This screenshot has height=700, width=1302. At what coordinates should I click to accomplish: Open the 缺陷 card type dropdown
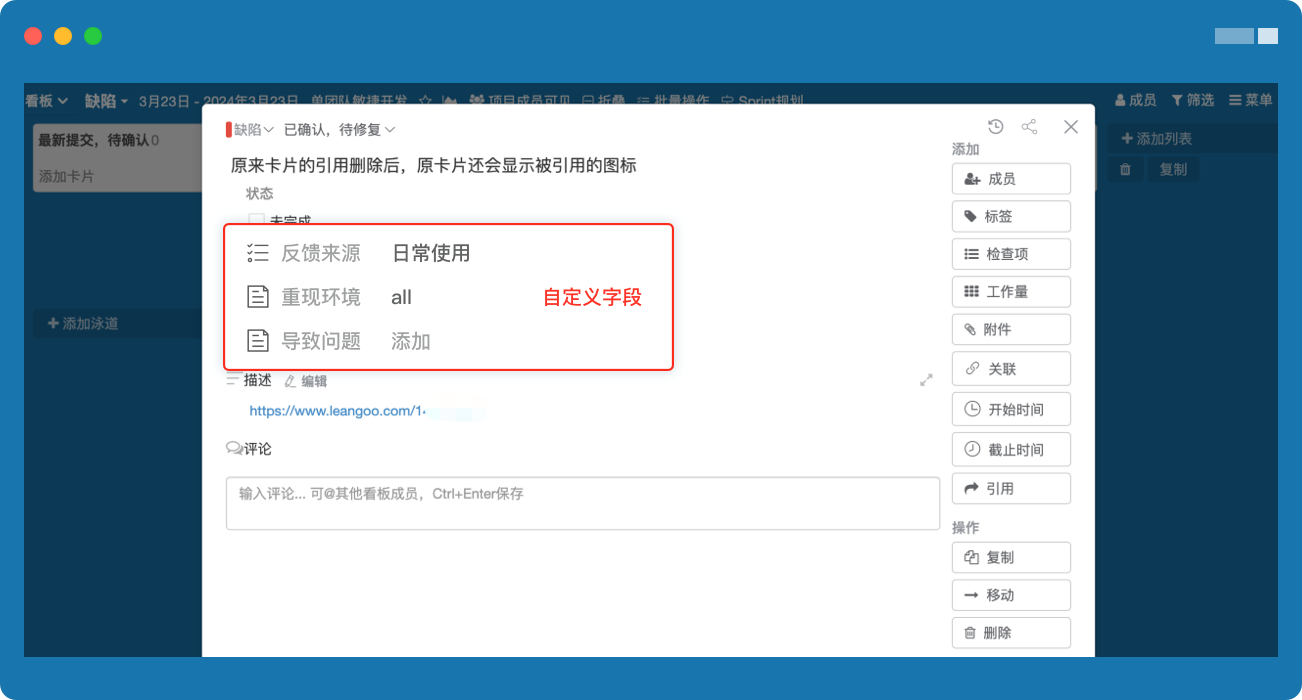coord(252,129)
